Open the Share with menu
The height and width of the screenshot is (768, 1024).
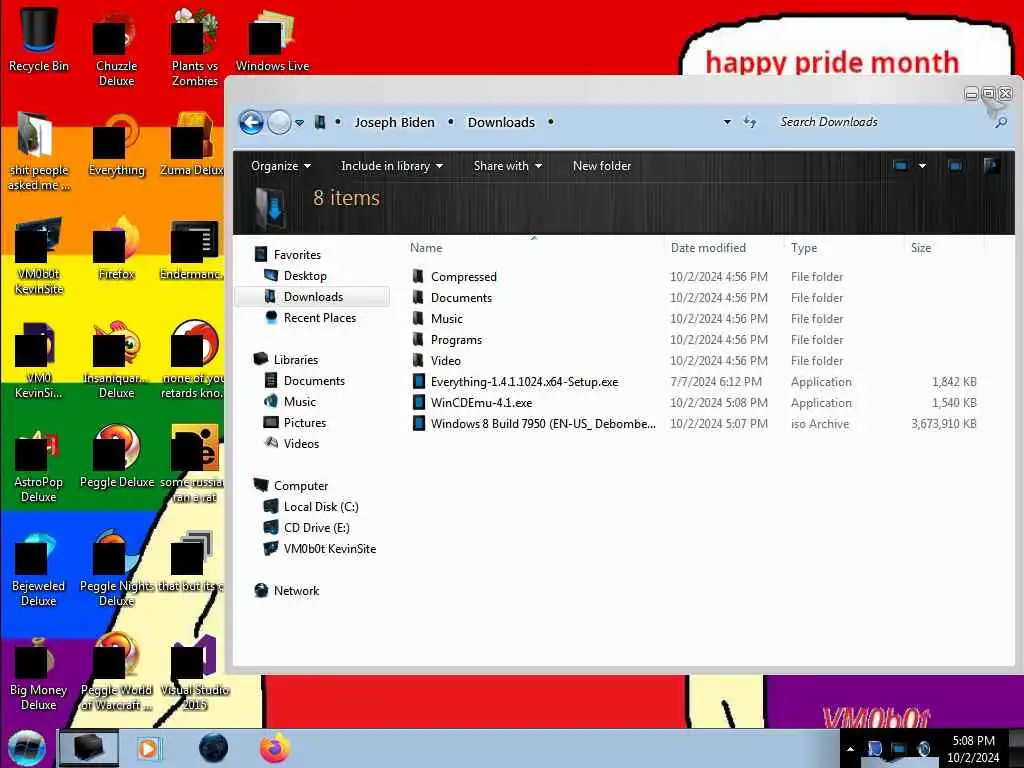point(507,166)
